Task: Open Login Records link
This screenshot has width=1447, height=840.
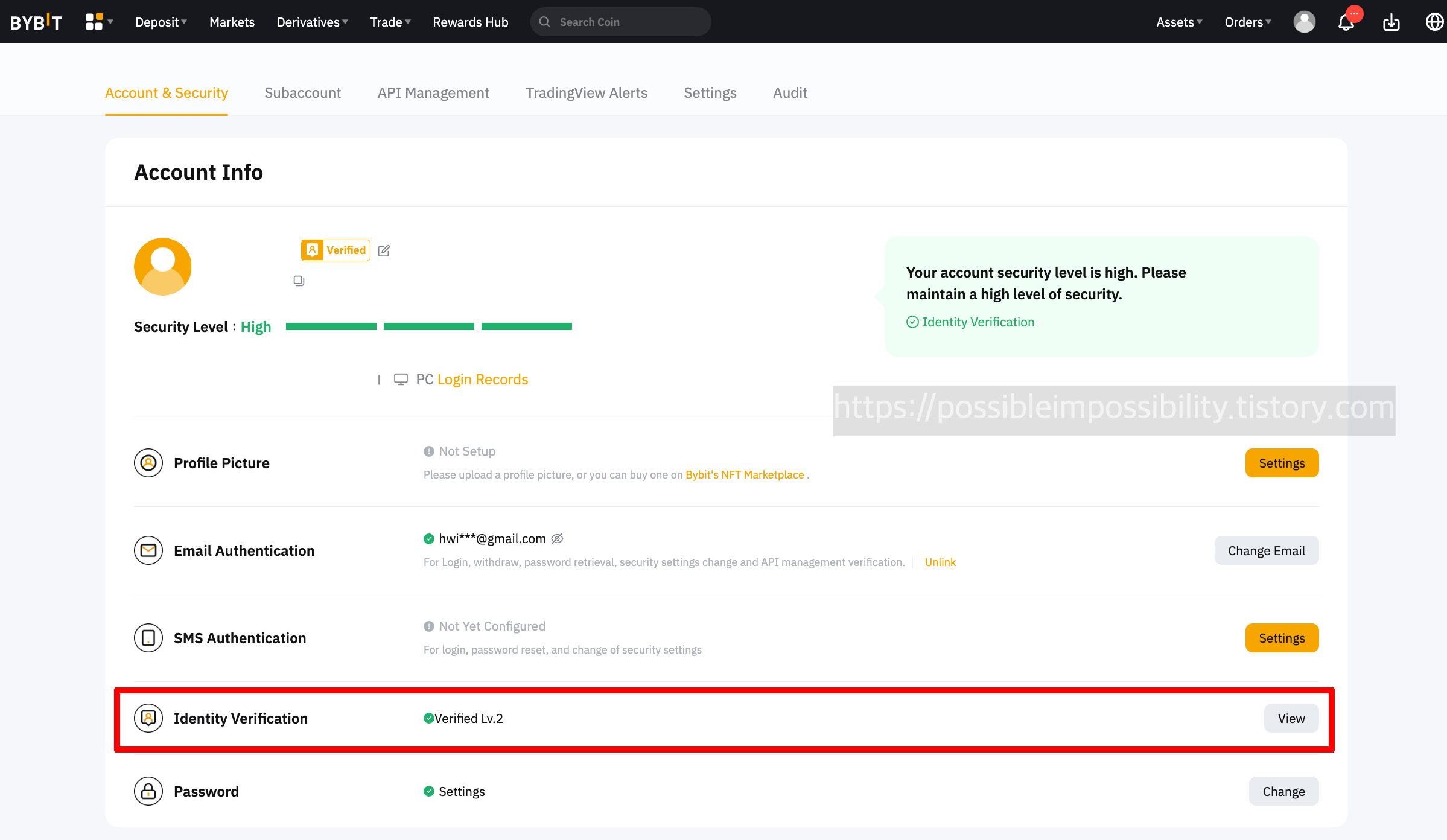Action: (483, 380)
